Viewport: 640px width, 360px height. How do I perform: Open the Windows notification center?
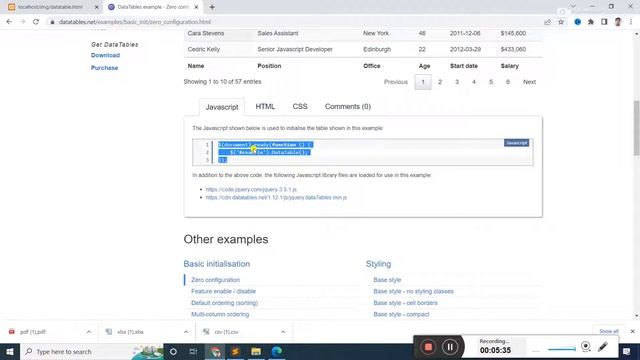(627, 351)
